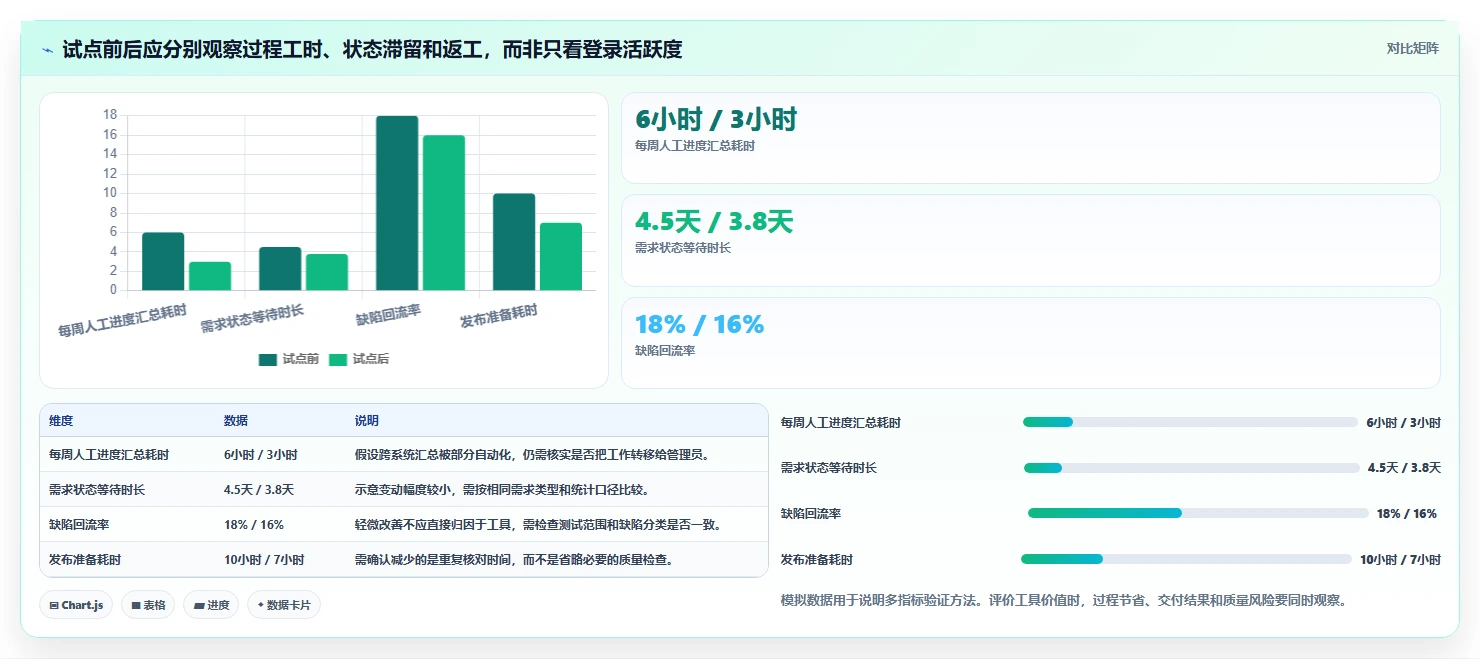Click the 维度 column header
Viewport: 1480px width, 659px height.
(61, 421)
